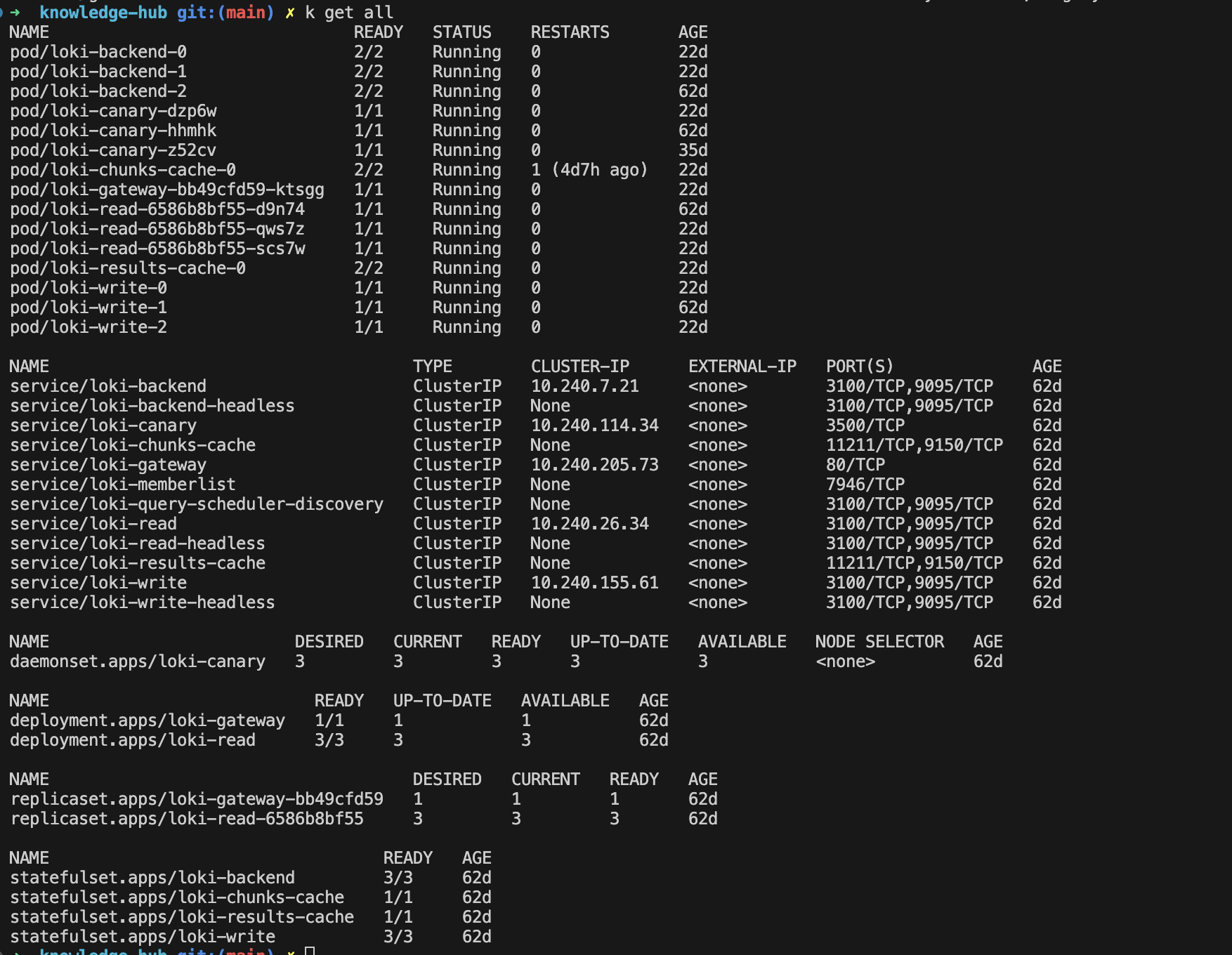Click pod/loki-results-cache-0 name

tap(128, 268)
